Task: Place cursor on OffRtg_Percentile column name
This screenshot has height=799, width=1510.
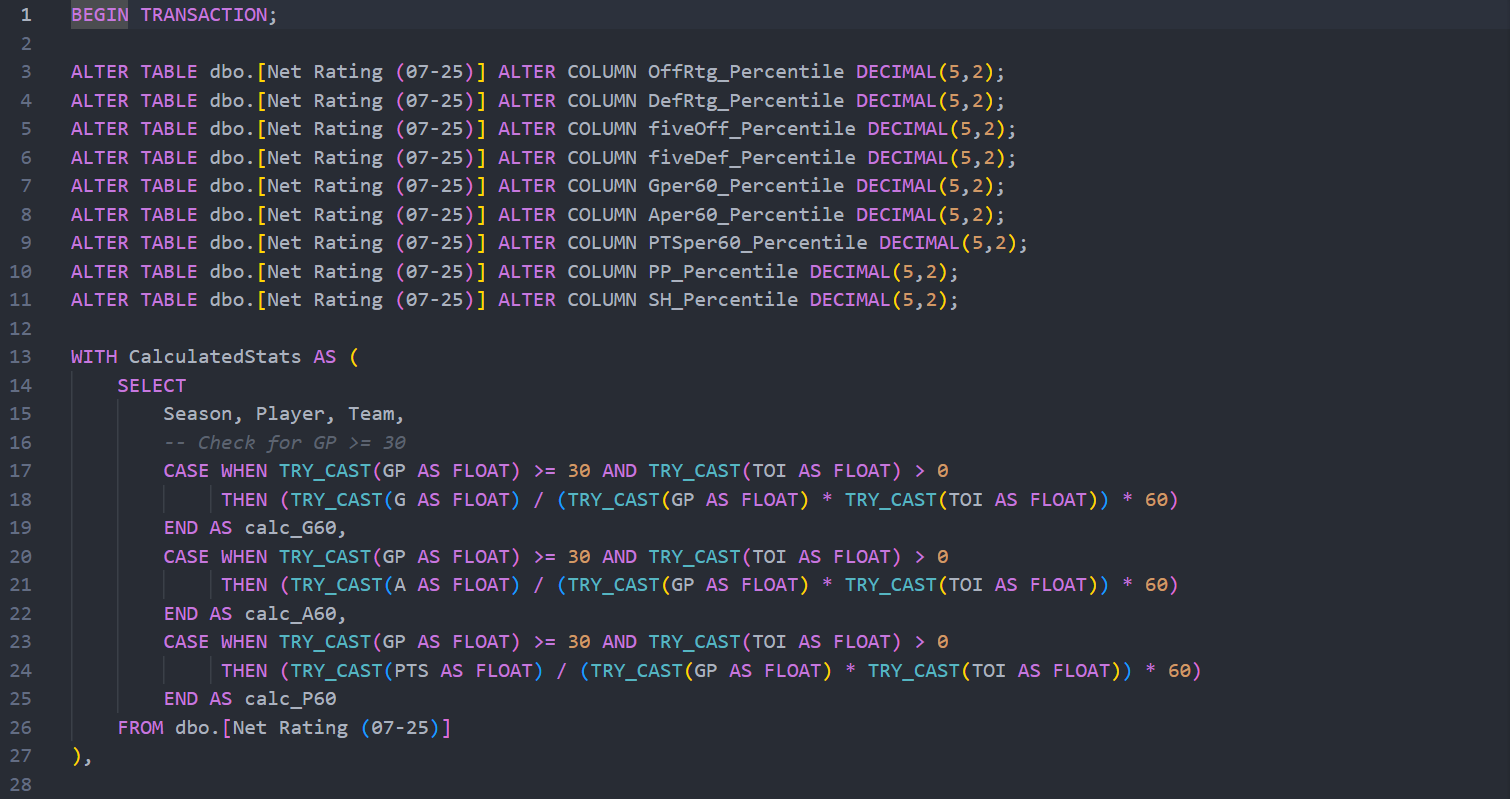Action: coord(746,72)
